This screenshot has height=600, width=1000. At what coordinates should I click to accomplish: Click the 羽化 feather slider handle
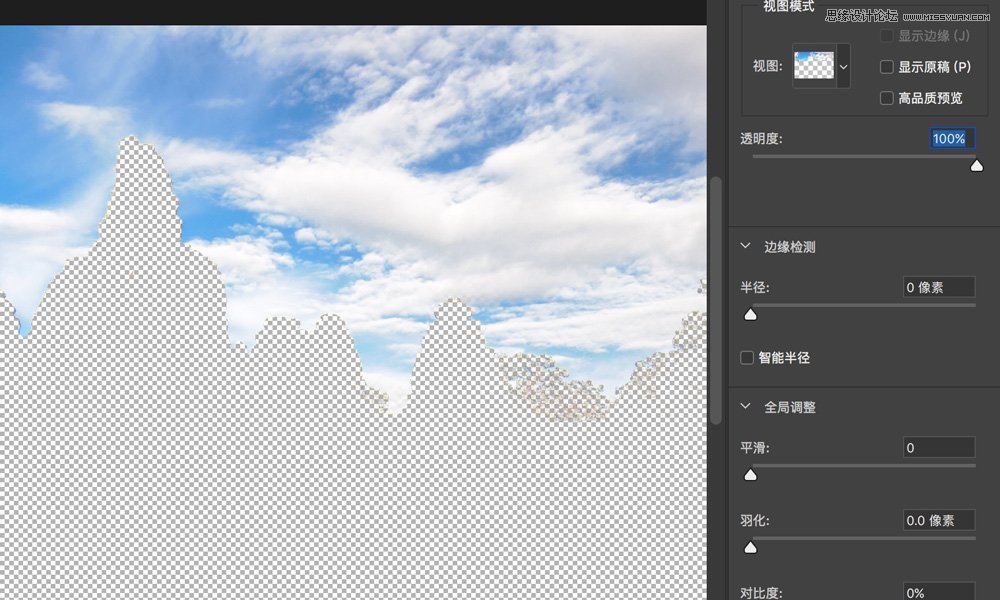pyautogui.click(x=751, y=547)
